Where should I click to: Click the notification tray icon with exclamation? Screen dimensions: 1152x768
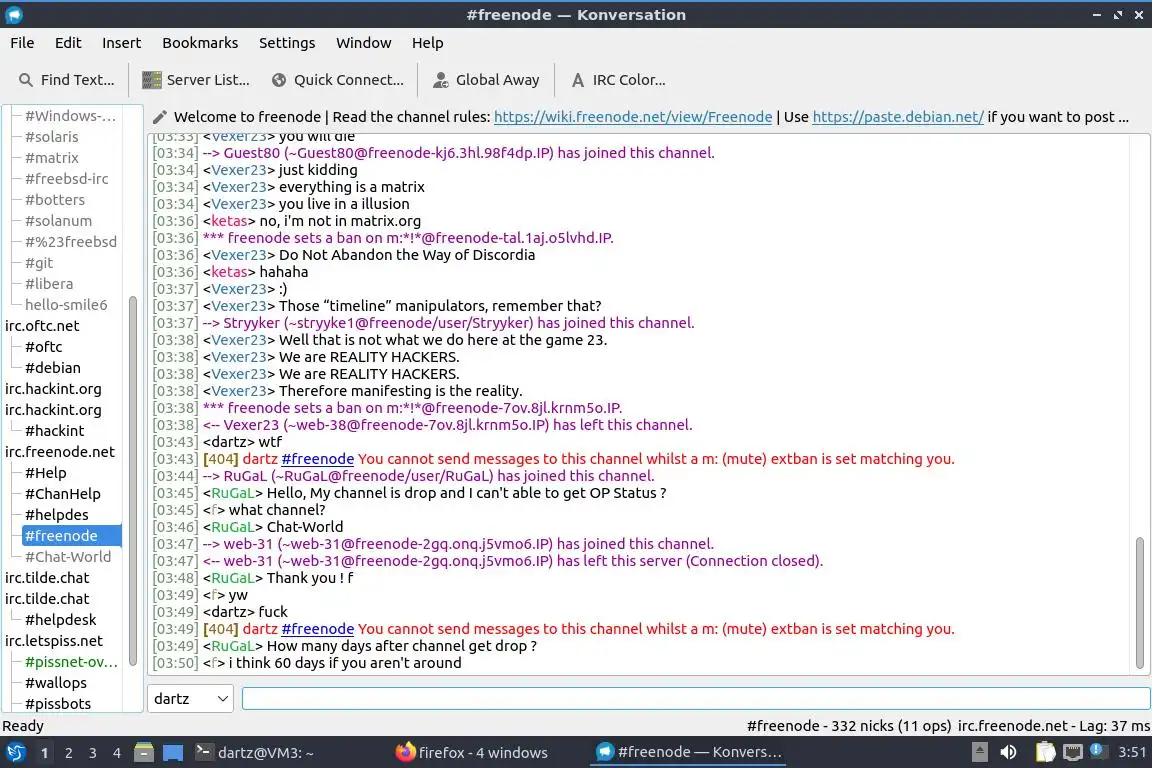[1097, 750]
